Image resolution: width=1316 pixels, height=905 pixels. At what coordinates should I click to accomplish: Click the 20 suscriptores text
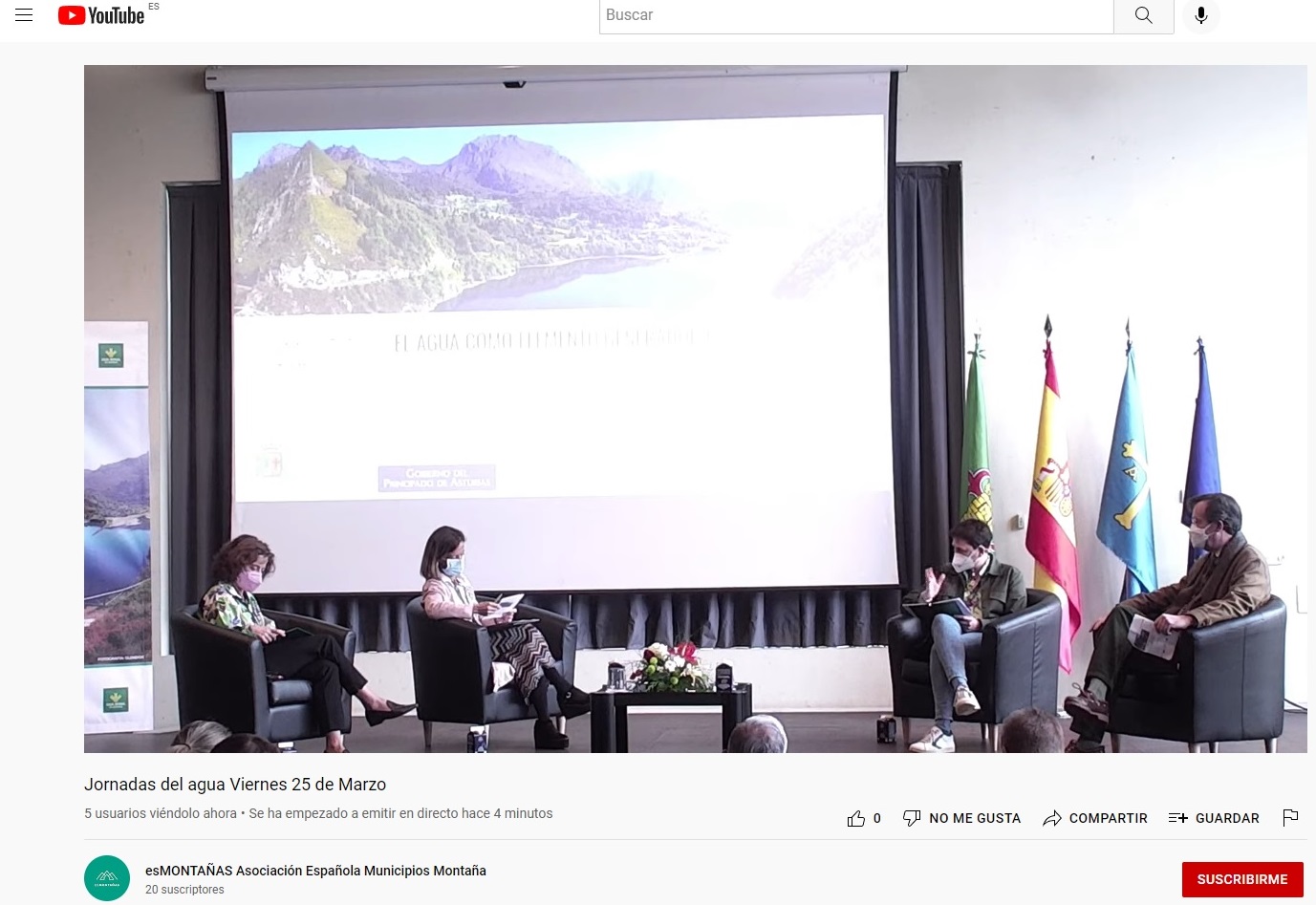[184, 890]
